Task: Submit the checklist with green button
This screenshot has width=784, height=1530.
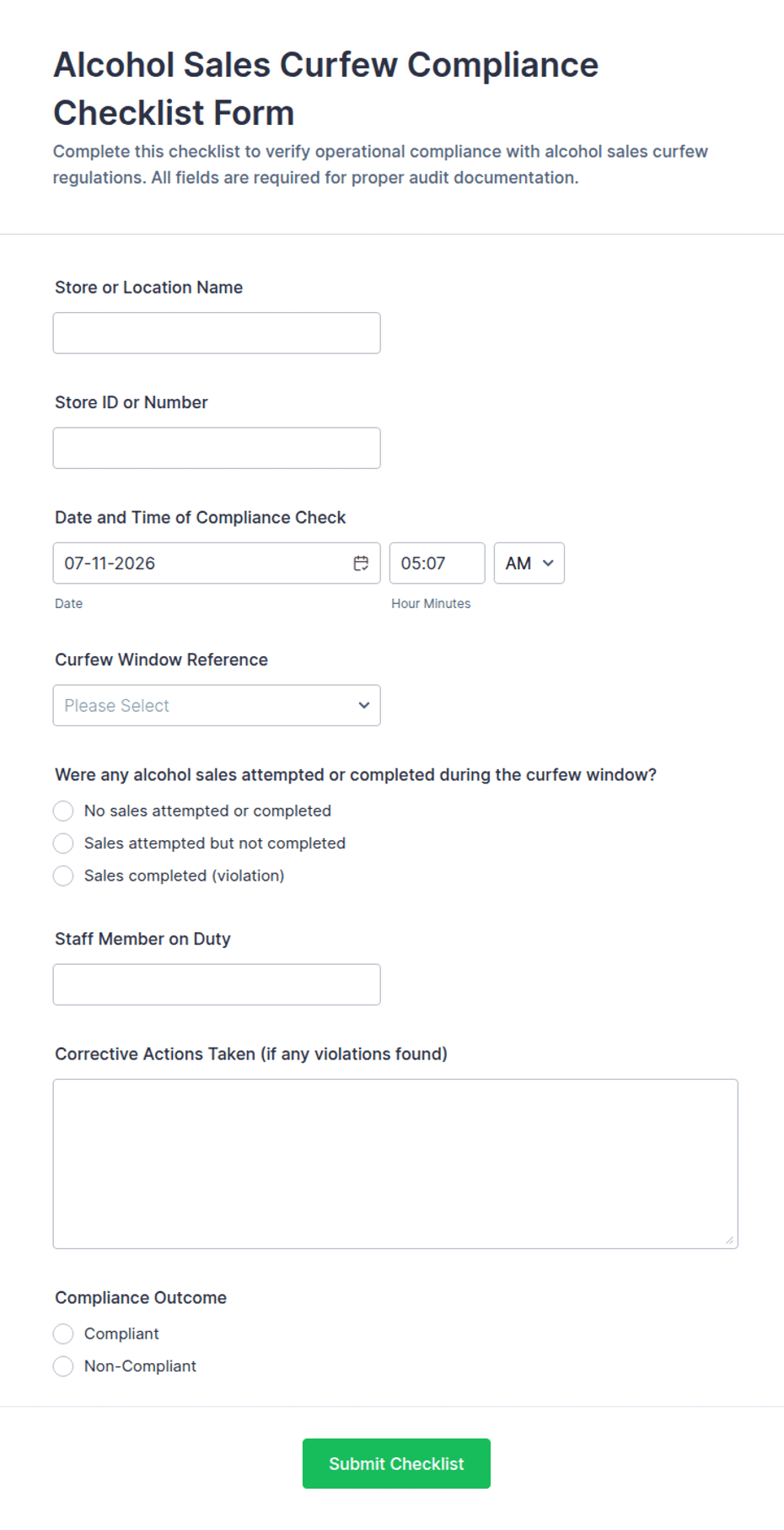Action: coord(396,1463)
